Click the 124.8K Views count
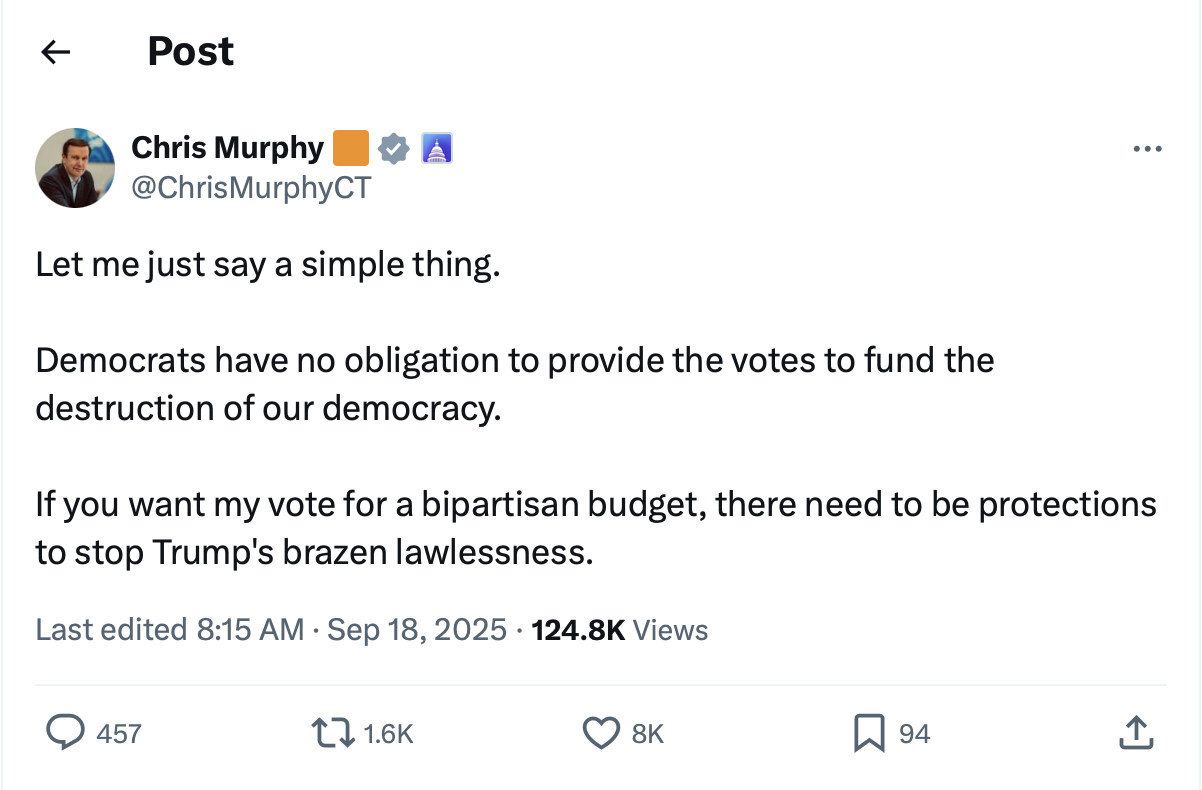This screenshot has height=790, width=1202. 620,630
